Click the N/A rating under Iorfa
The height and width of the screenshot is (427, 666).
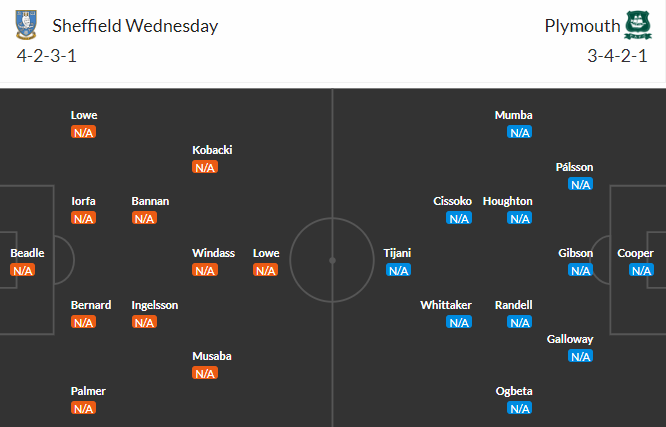coord(83,218)
